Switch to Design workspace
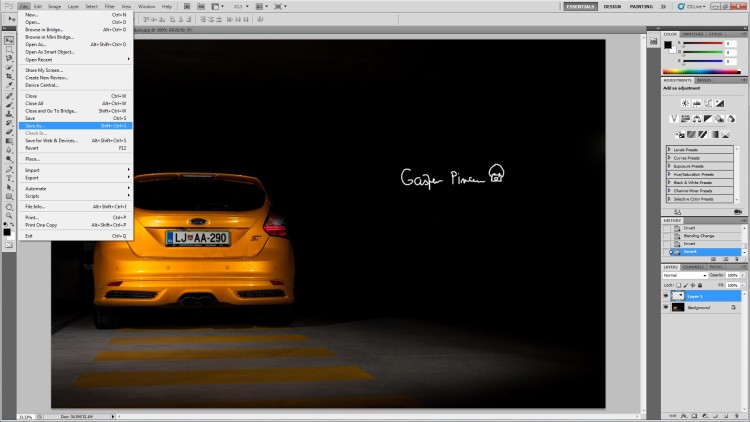Image resolution: width=750 pixels, height=422 pixels. [x=612, y=7]
